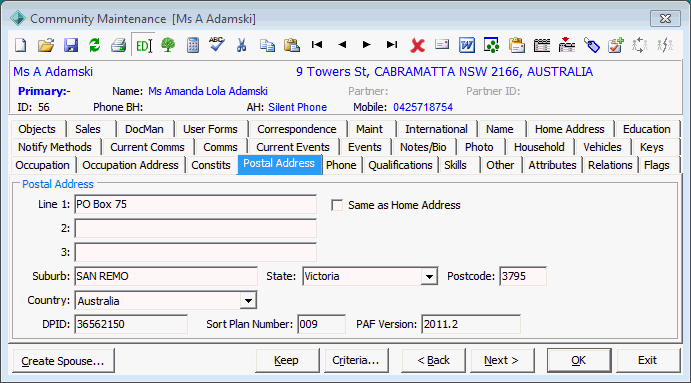
Task: Click the New record blank page icon
Action: click(21, 45)
